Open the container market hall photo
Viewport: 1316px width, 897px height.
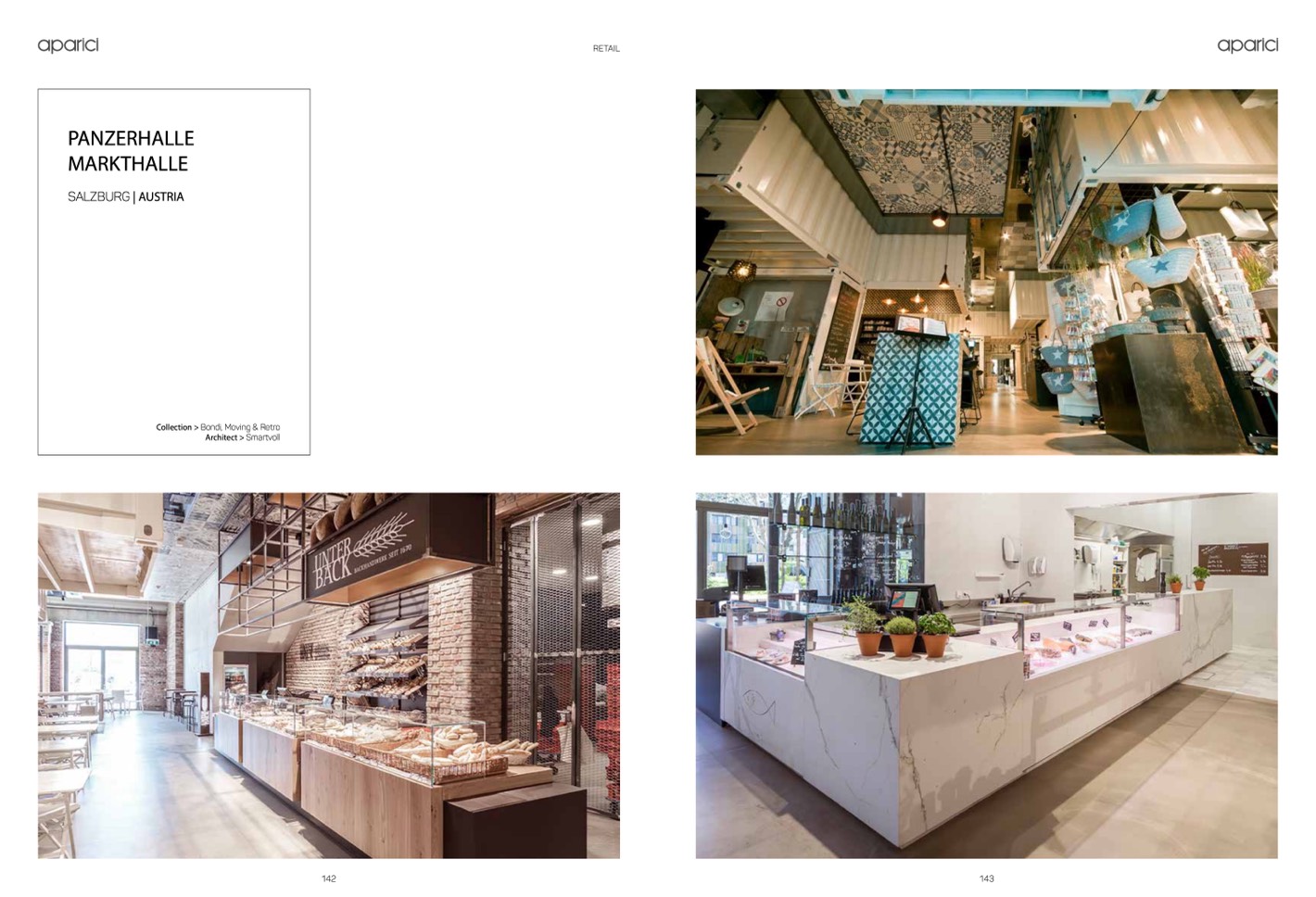pos(986,272)
